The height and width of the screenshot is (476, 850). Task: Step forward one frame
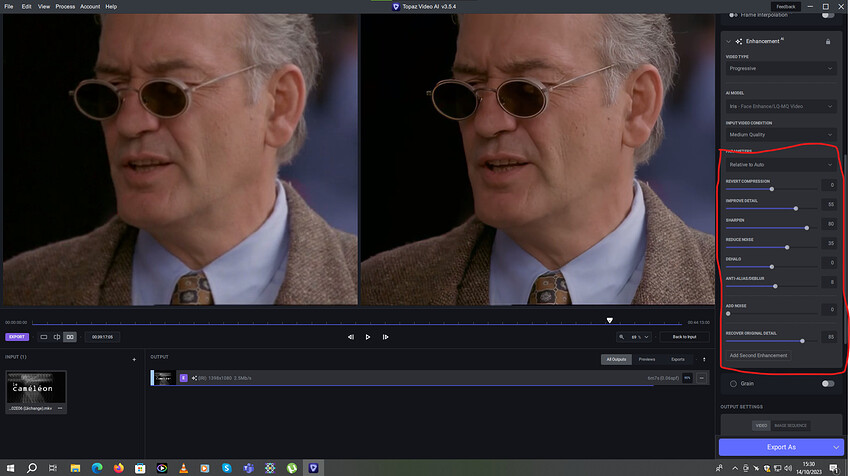pos(386,337)
